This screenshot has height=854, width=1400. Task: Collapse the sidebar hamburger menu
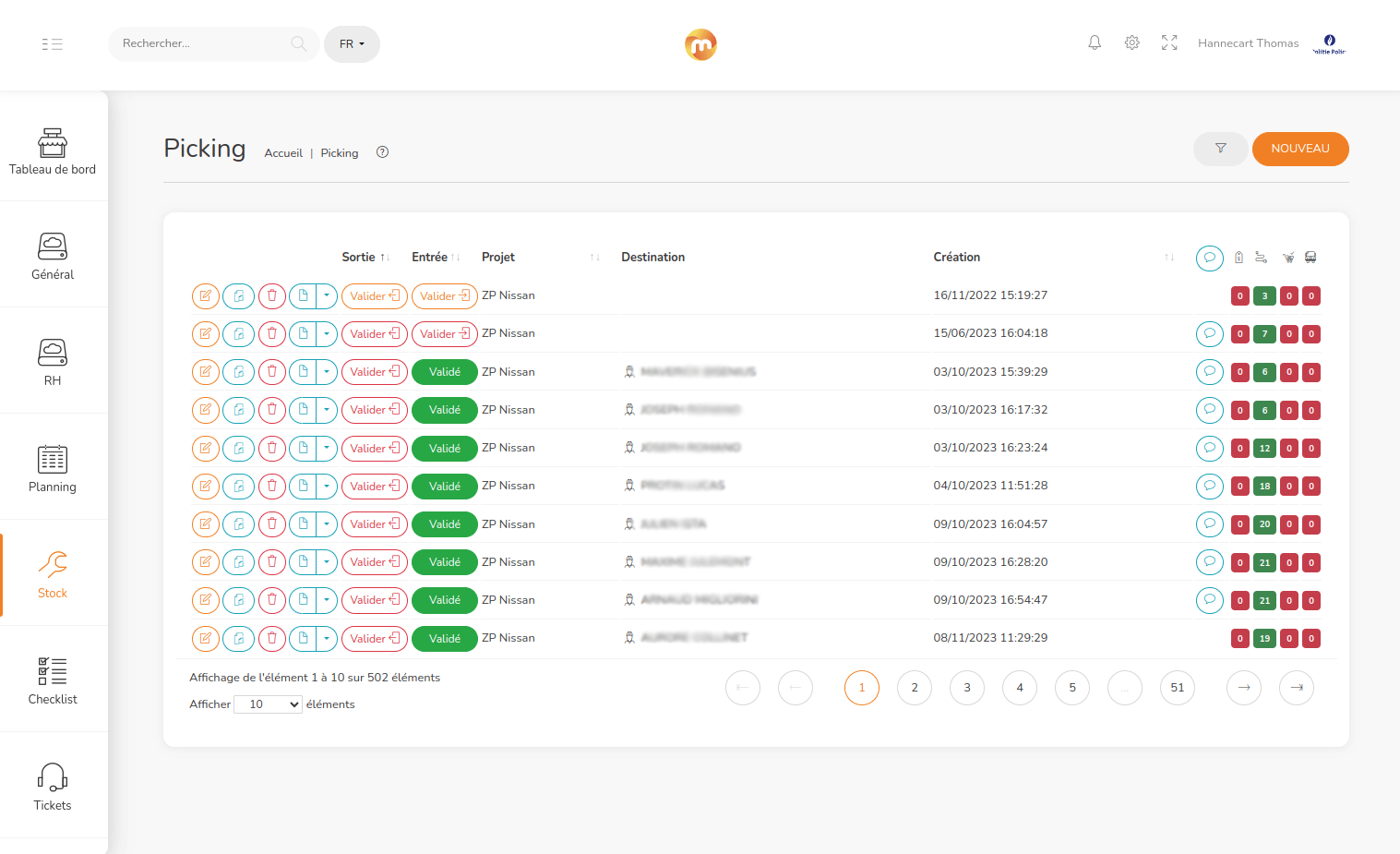tap(53, 44)
